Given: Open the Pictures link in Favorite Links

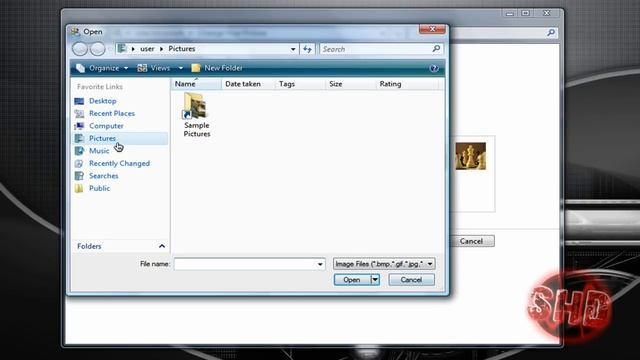Looking at the screenshot, I should coord(102,138).
